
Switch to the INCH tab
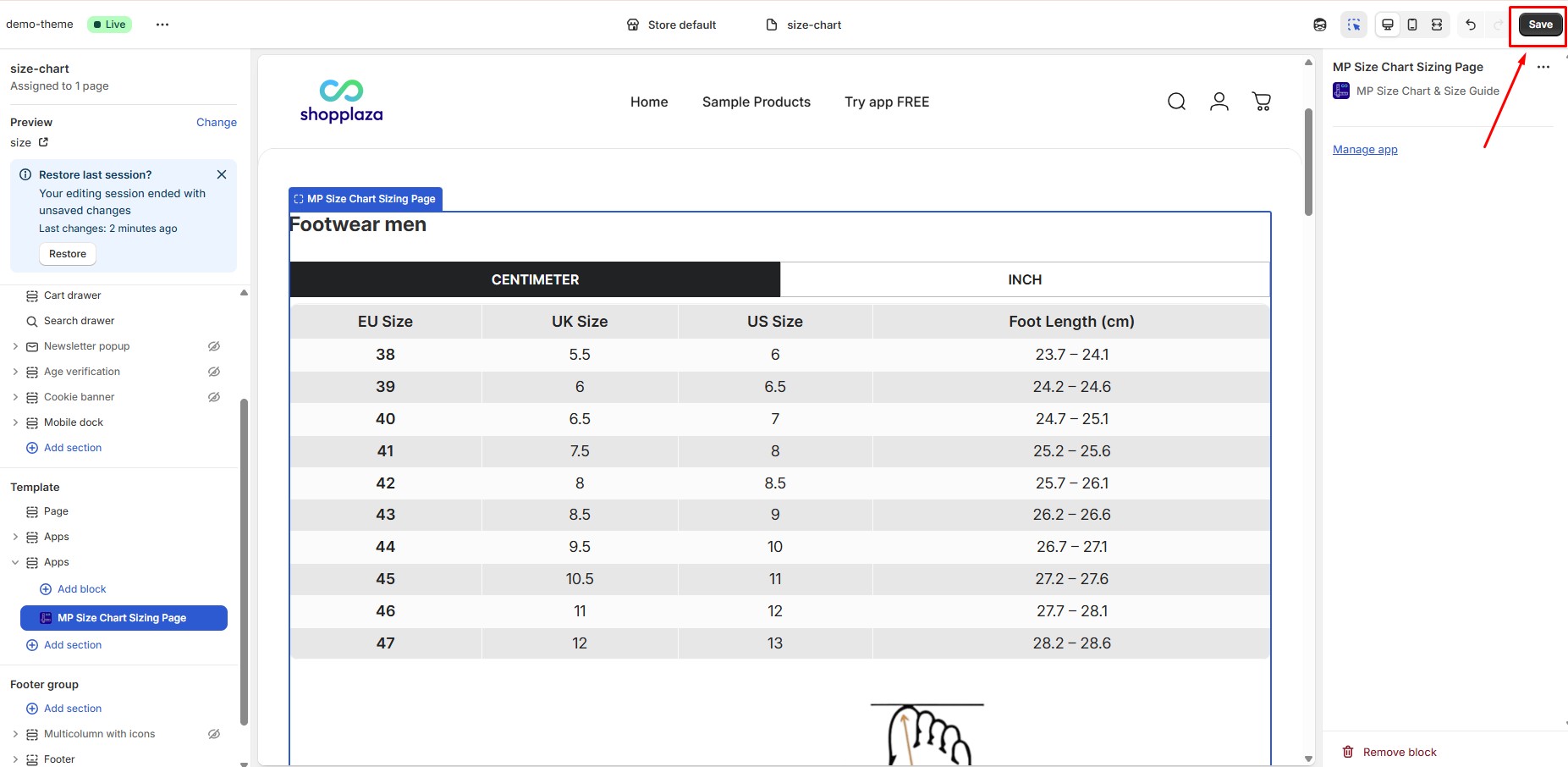coord(1024,279)
